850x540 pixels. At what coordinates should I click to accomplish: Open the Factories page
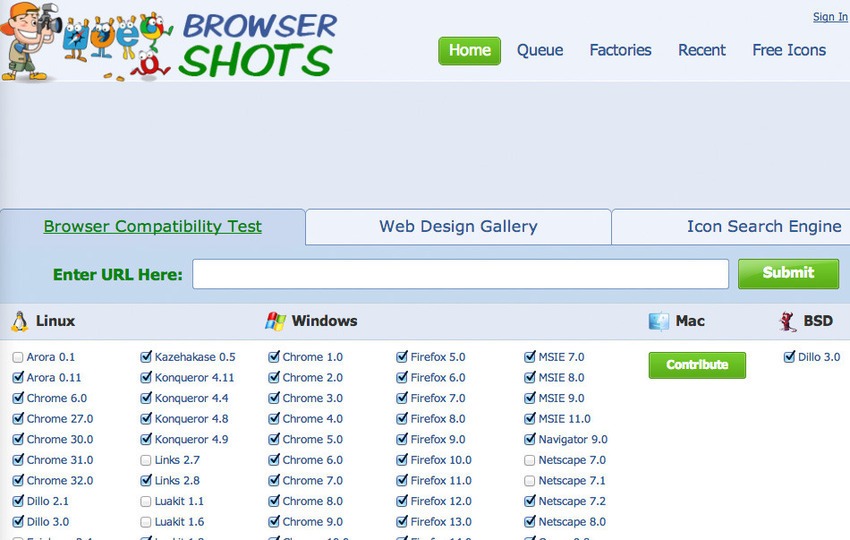tap(621, 50)
